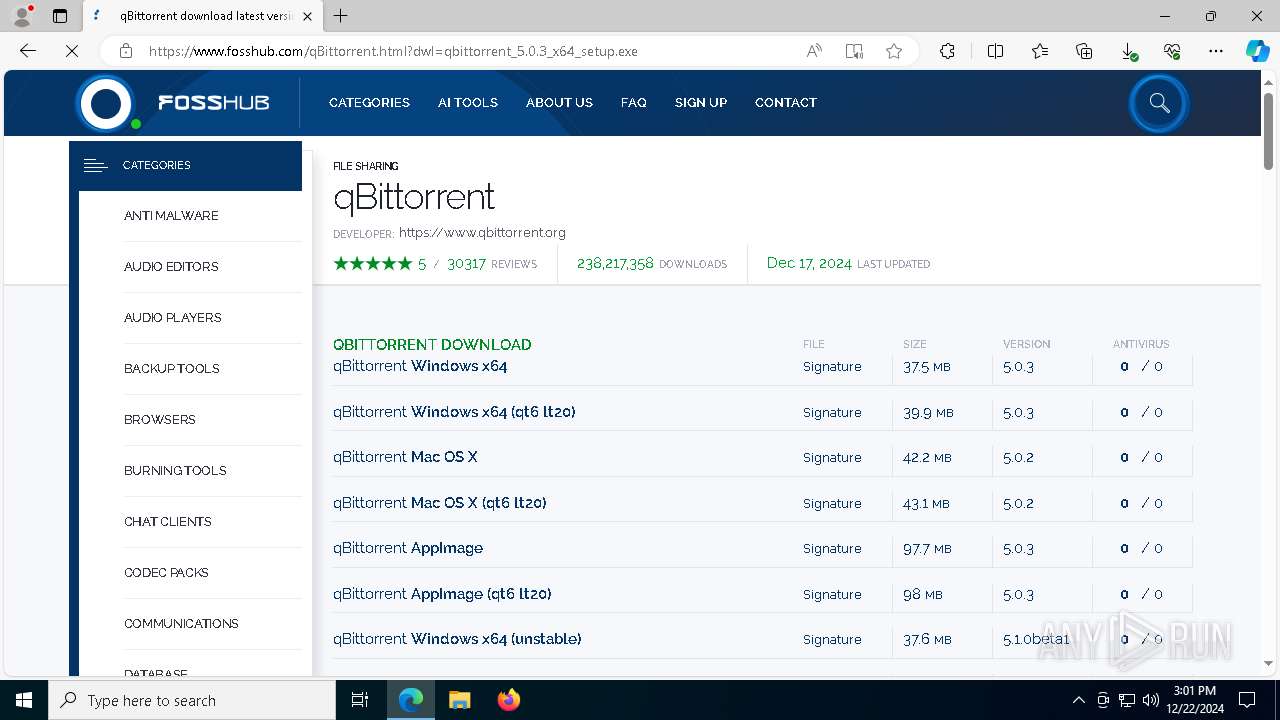1280x720 pixels.
Task: Click the categories hamburger icon
Action: (95, 166)
